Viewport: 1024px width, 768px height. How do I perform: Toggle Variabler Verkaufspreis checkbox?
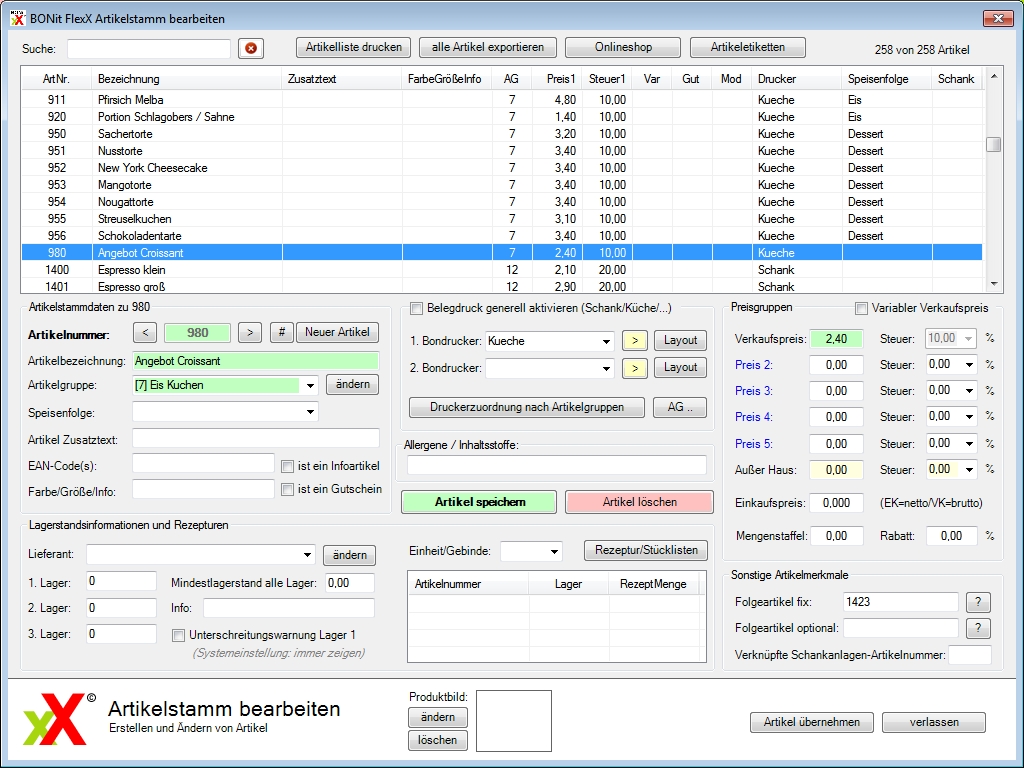point(861,308)
